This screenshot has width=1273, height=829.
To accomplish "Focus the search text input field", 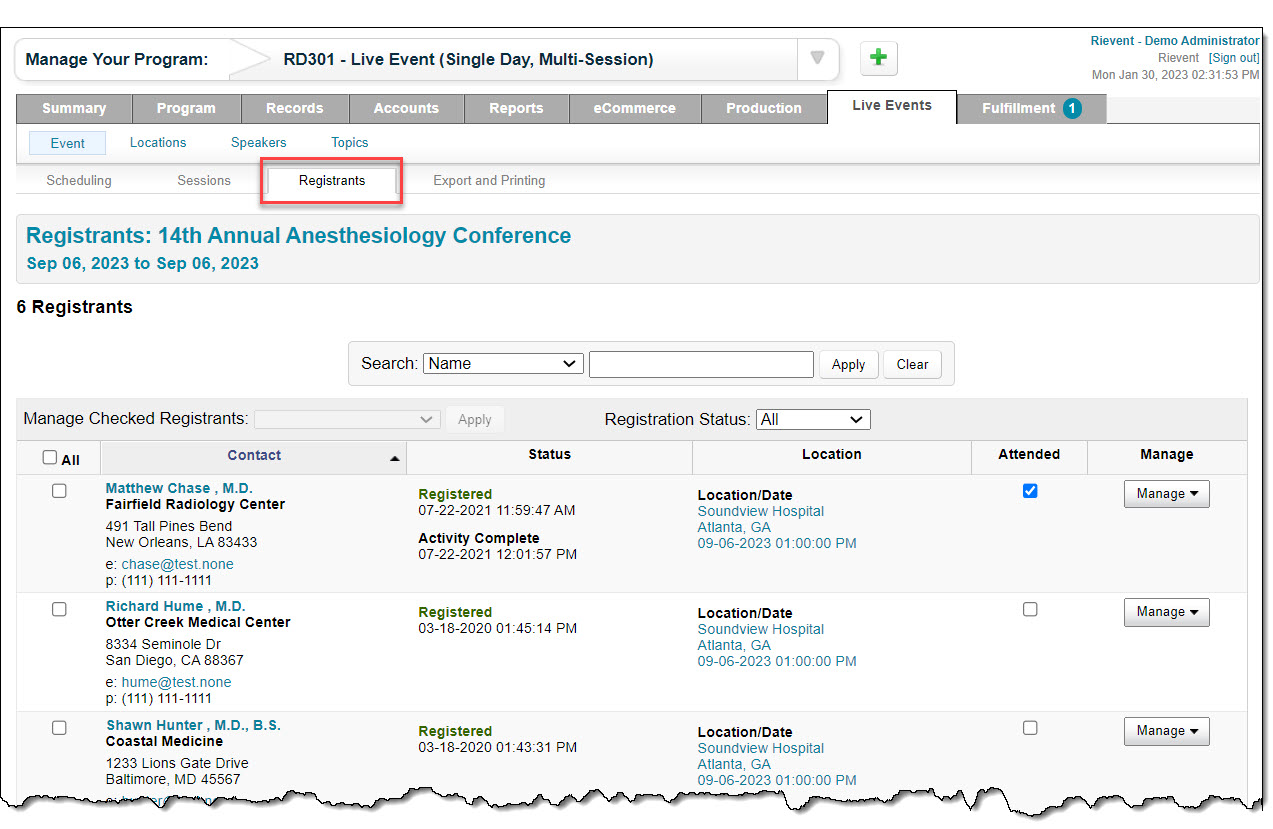I will click(701, 364).
